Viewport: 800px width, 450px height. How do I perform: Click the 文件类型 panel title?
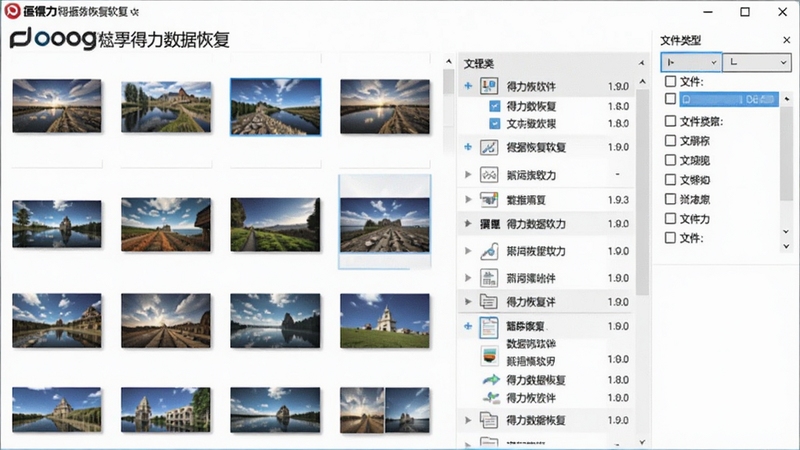pyautogui.click(x=681, y=40)
